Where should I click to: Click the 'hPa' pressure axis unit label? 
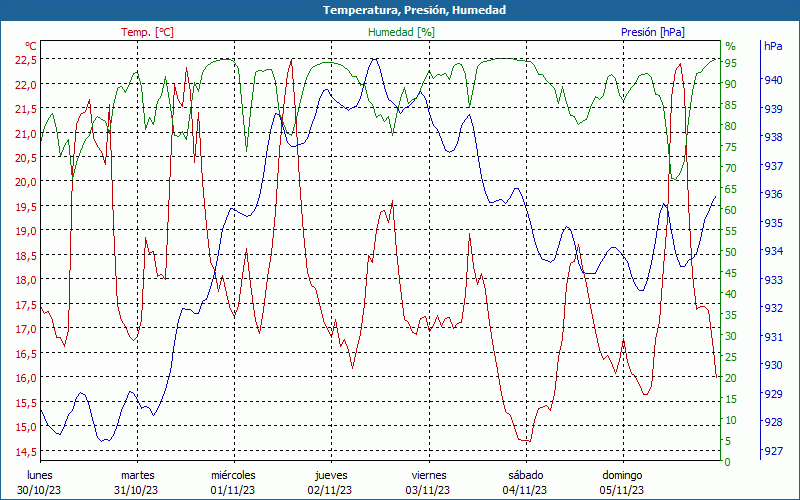pos(773,46)
